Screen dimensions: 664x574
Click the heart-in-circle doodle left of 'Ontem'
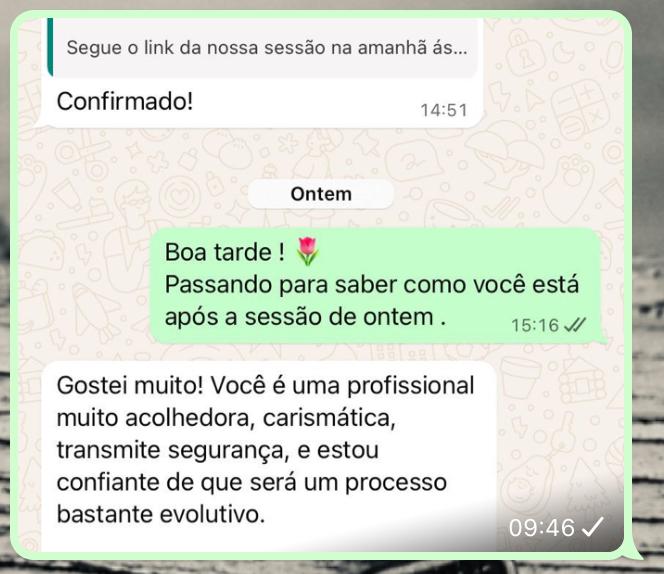(182, 195)
